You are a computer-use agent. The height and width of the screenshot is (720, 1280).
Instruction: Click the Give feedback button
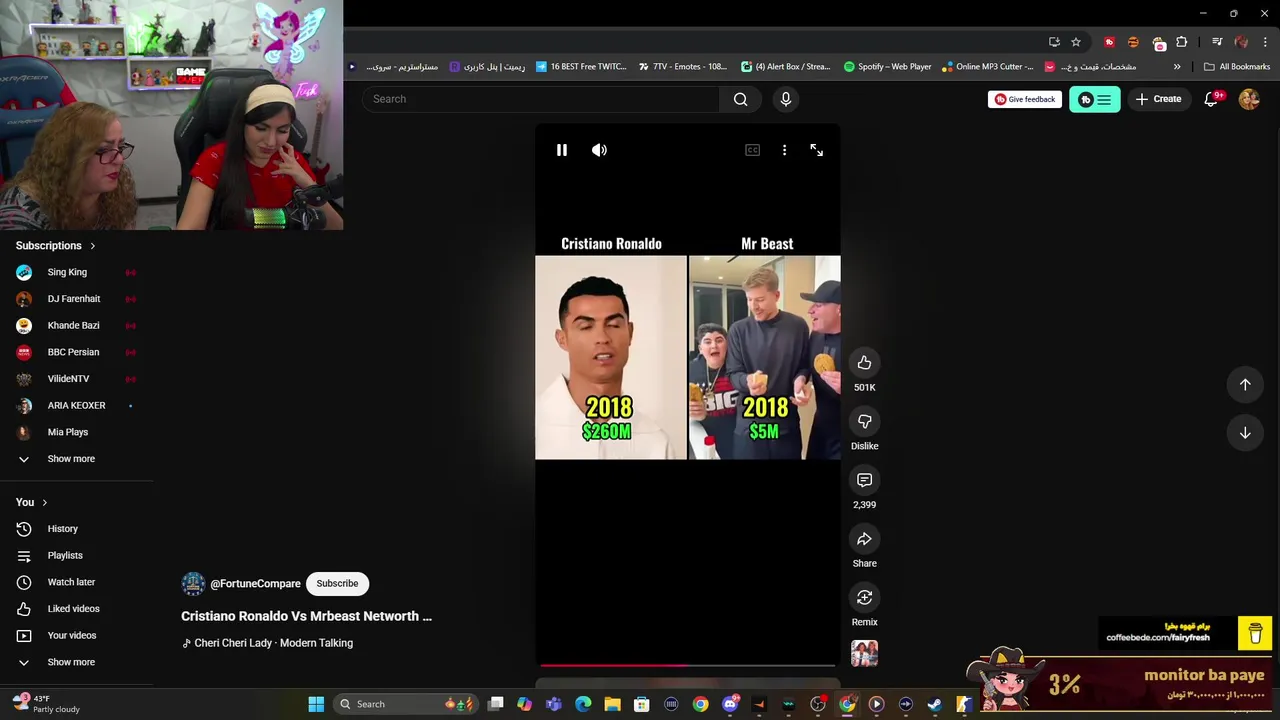1024,99
